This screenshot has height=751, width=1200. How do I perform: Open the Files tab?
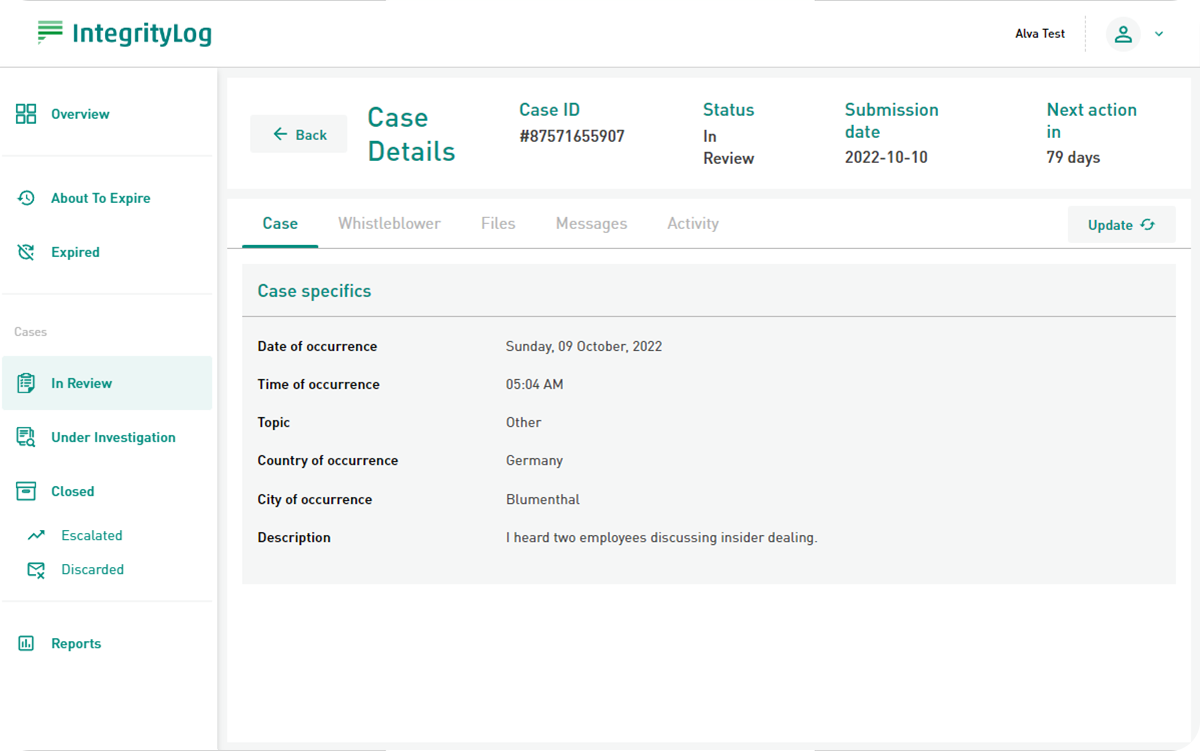tap(498, 224)
